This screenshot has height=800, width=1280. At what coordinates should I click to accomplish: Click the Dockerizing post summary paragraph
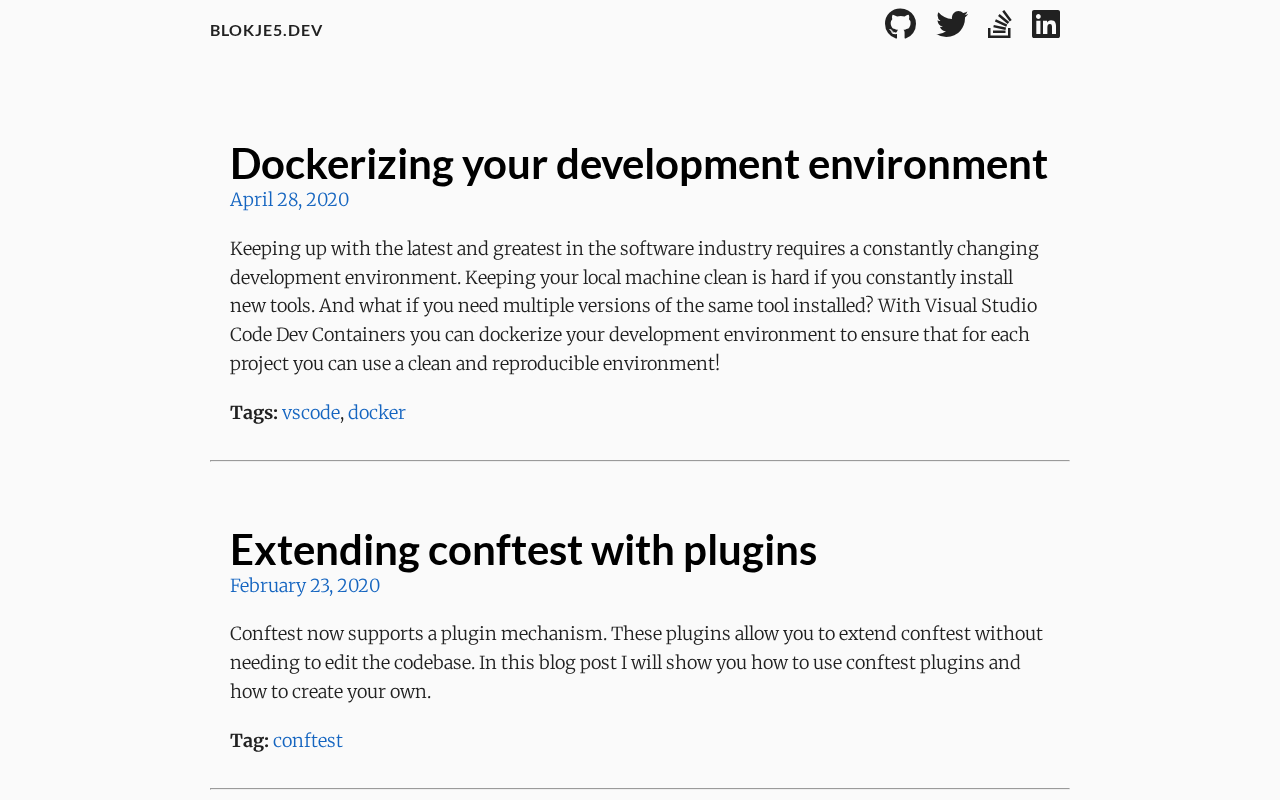634,305
